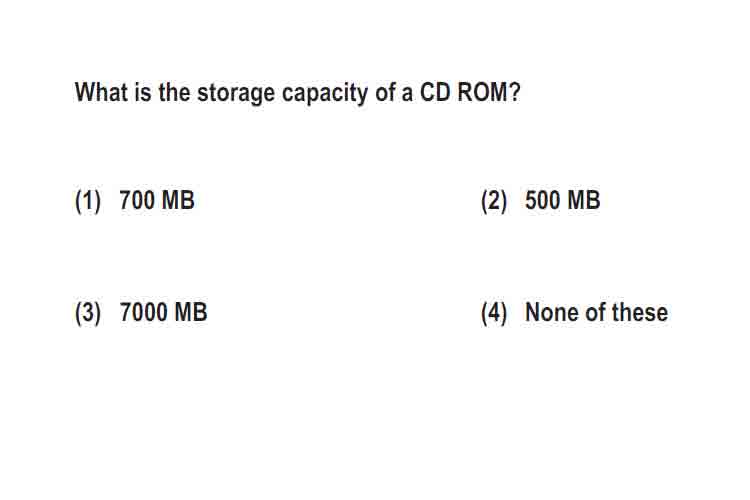This screenshot has height=500, width=750.
Task: Choose the 7000 MB answer
Action: [163, 312]
